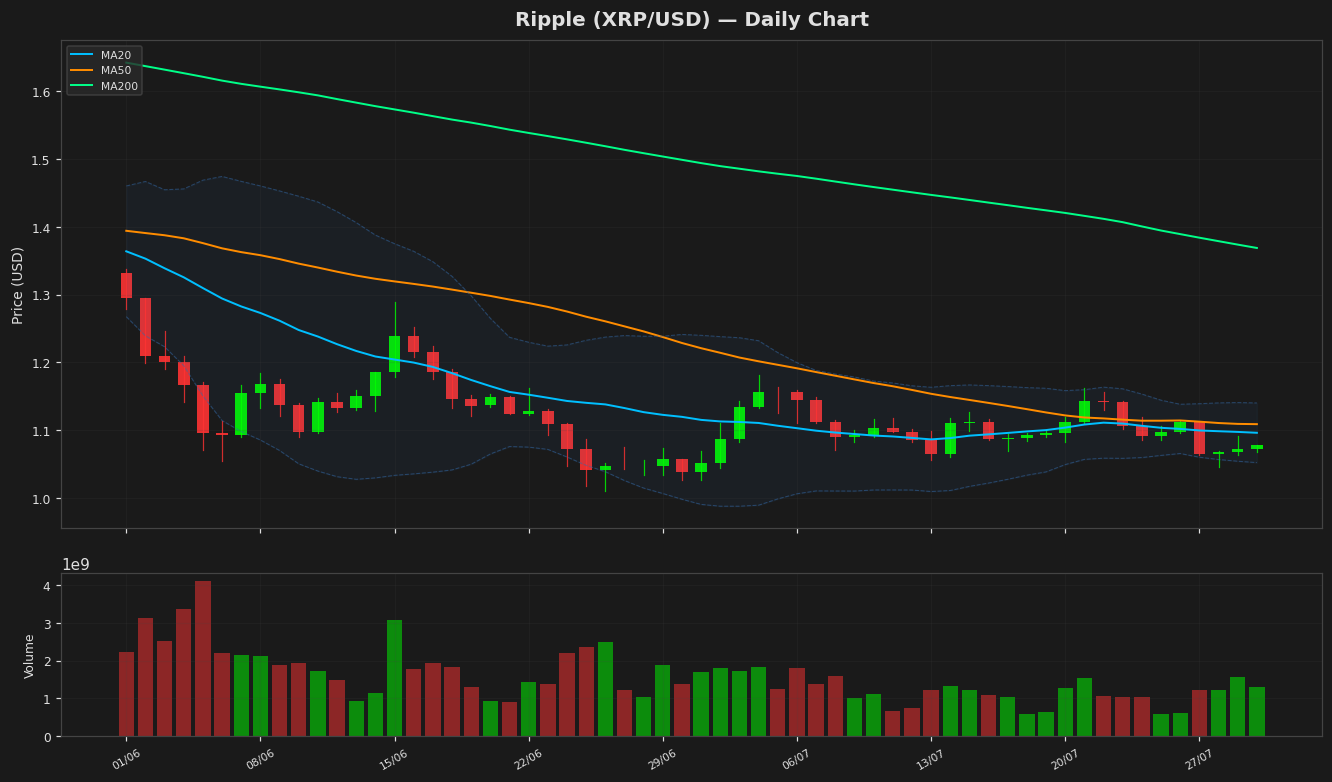Click the 1.6 price tick label
1332x782 pixels.
tap(41, 92)
